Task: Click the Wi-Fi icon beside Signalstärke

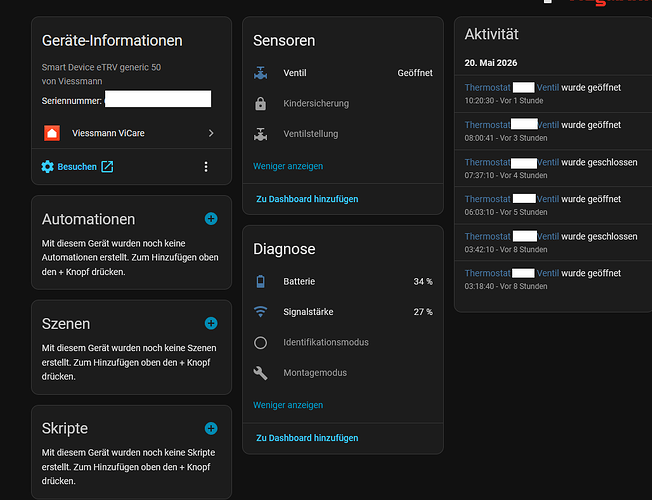Action: pyautogui.click(x=261, y=312)
